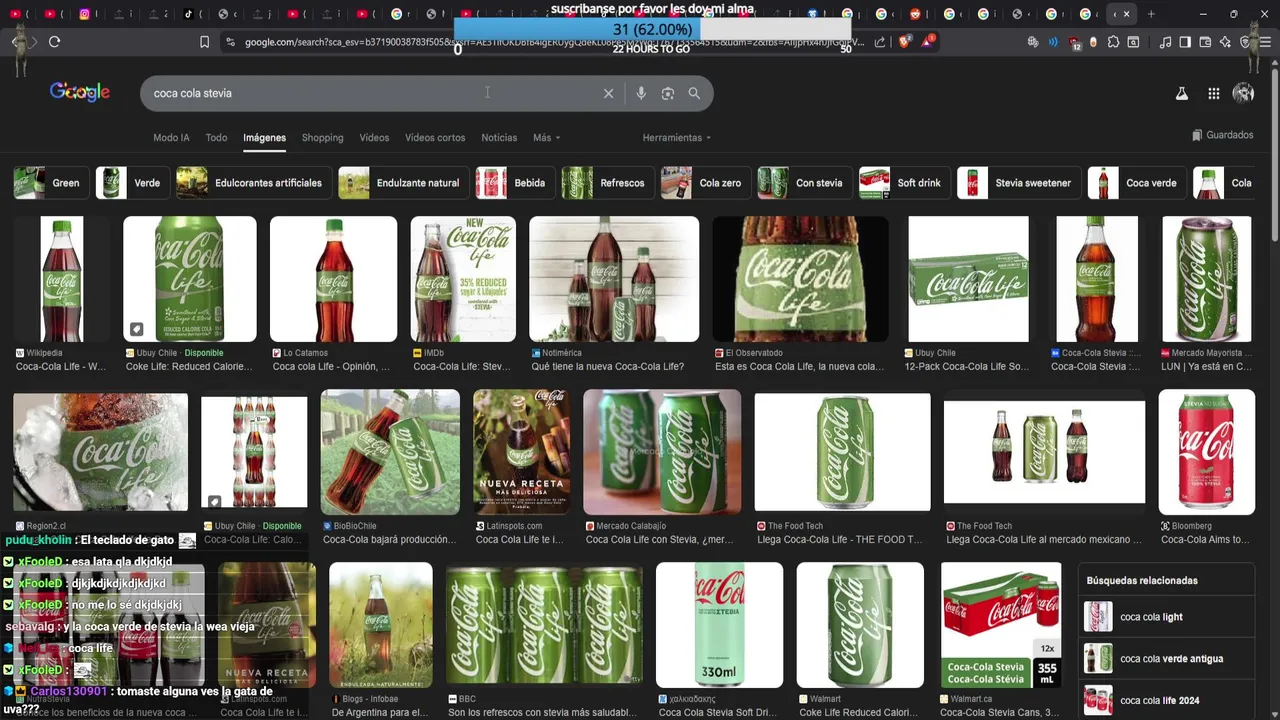Image resolution: width=1280 pixels, height=720 pixels.
Task: Apply the Coca verde filter chip
Action: [x=1135, y=183]
